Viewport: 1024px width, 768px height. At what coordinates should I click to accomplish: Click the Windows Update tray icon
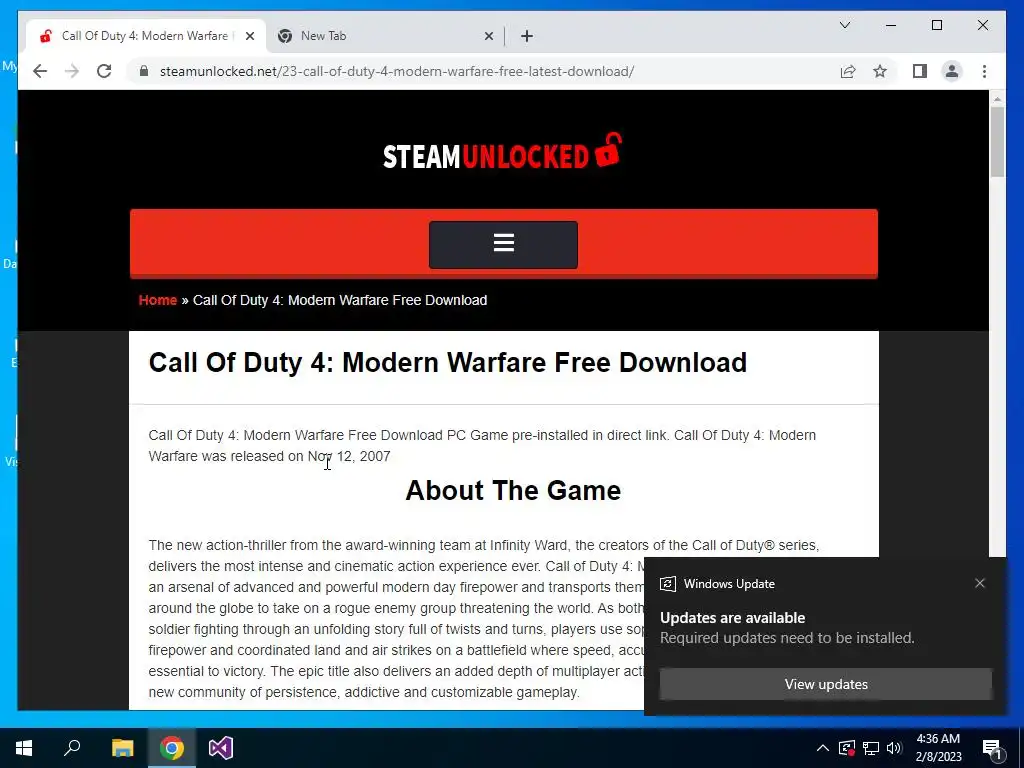click(846, 748)
